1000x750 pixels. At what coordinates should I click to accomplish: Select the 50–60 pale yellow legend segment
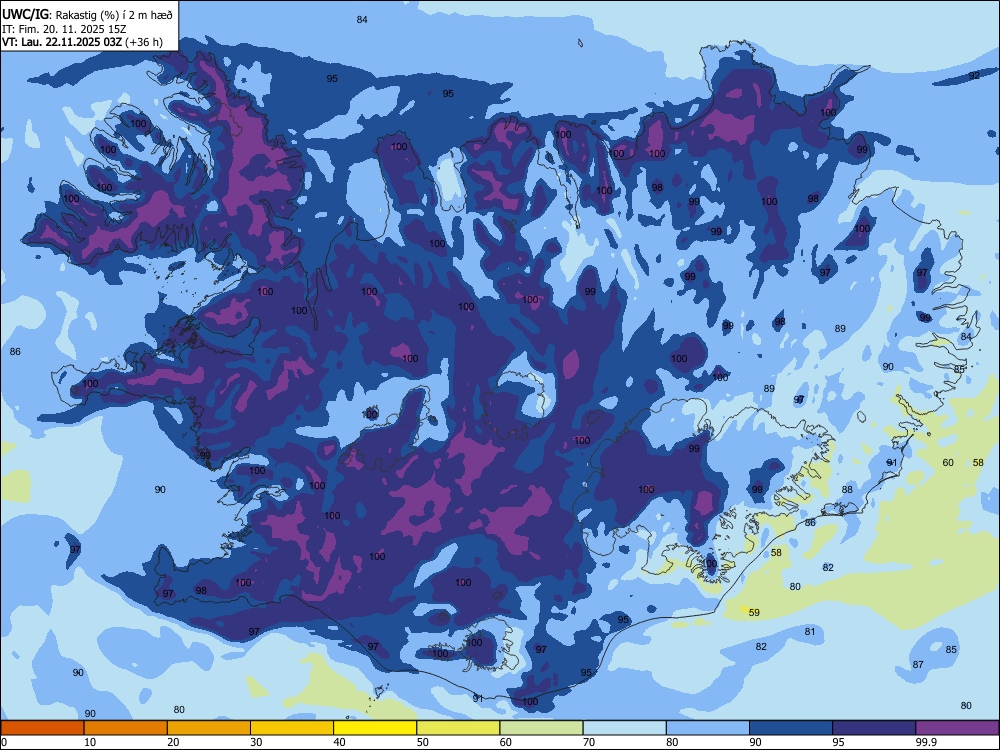pyautogui.click(x=458, y=728)
